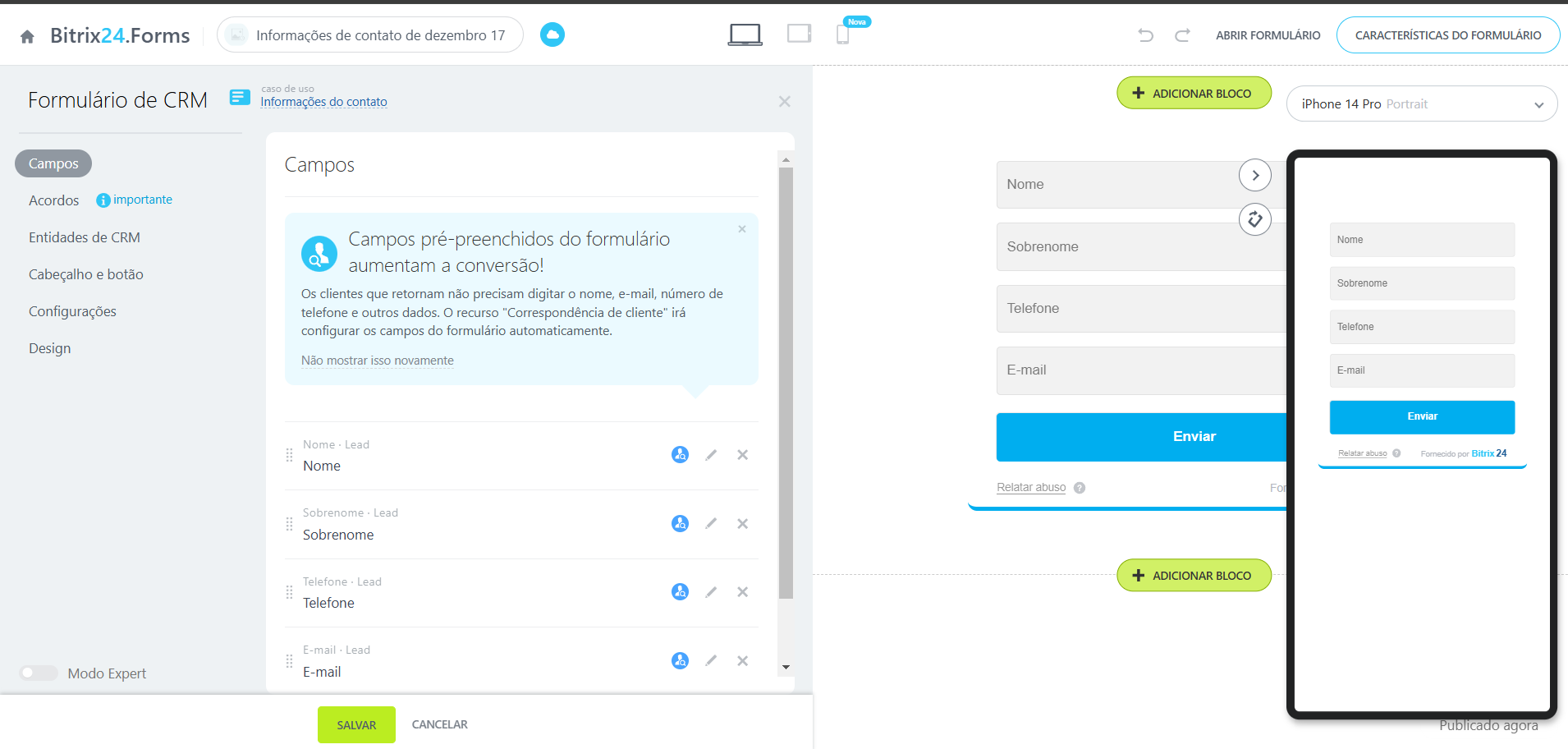
Task: Click the Sobrenome input field in preview
Action: (1139, 247)
